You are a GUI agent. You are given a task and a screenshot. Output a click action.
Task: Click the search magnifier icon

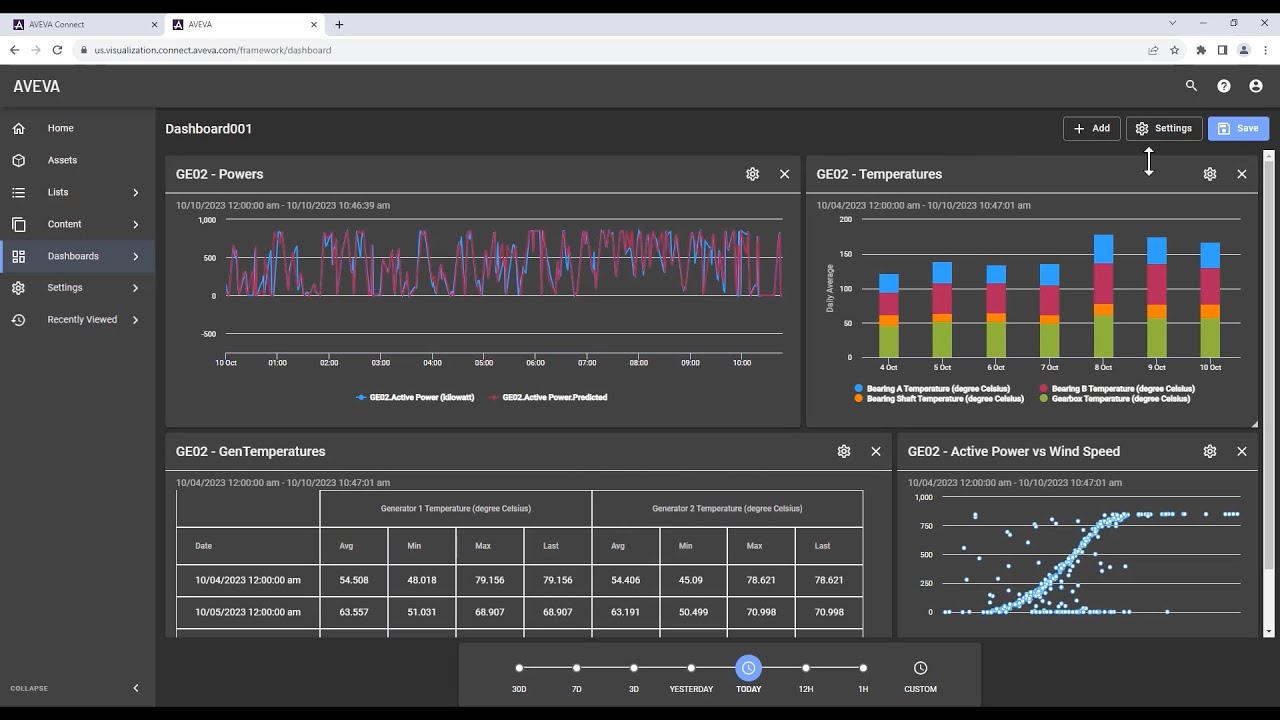click(x=1191, y=86)
